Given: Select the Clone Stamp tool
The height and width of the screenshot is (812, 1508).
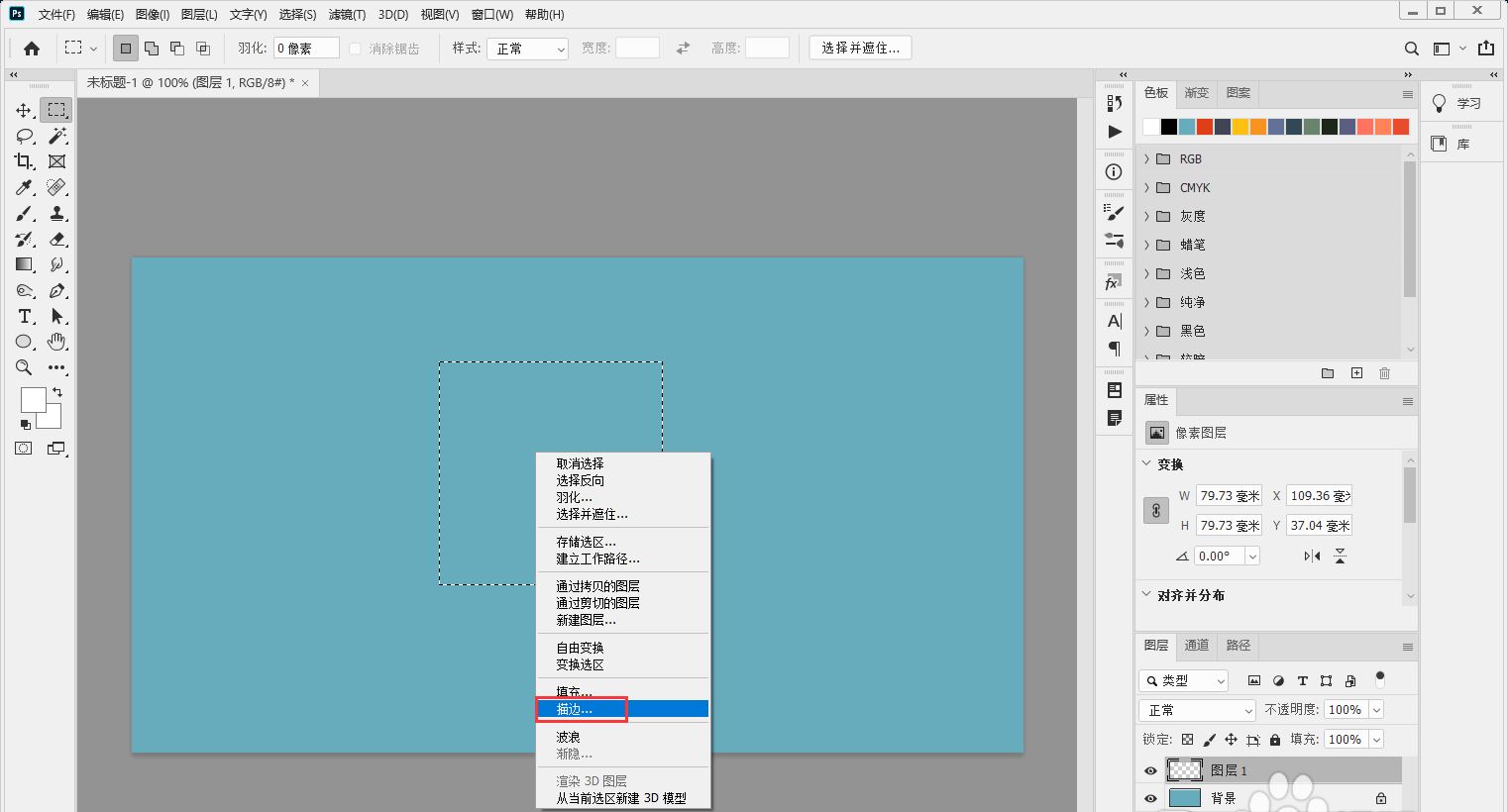Looking at the screenshot, I should pos(56,213).
